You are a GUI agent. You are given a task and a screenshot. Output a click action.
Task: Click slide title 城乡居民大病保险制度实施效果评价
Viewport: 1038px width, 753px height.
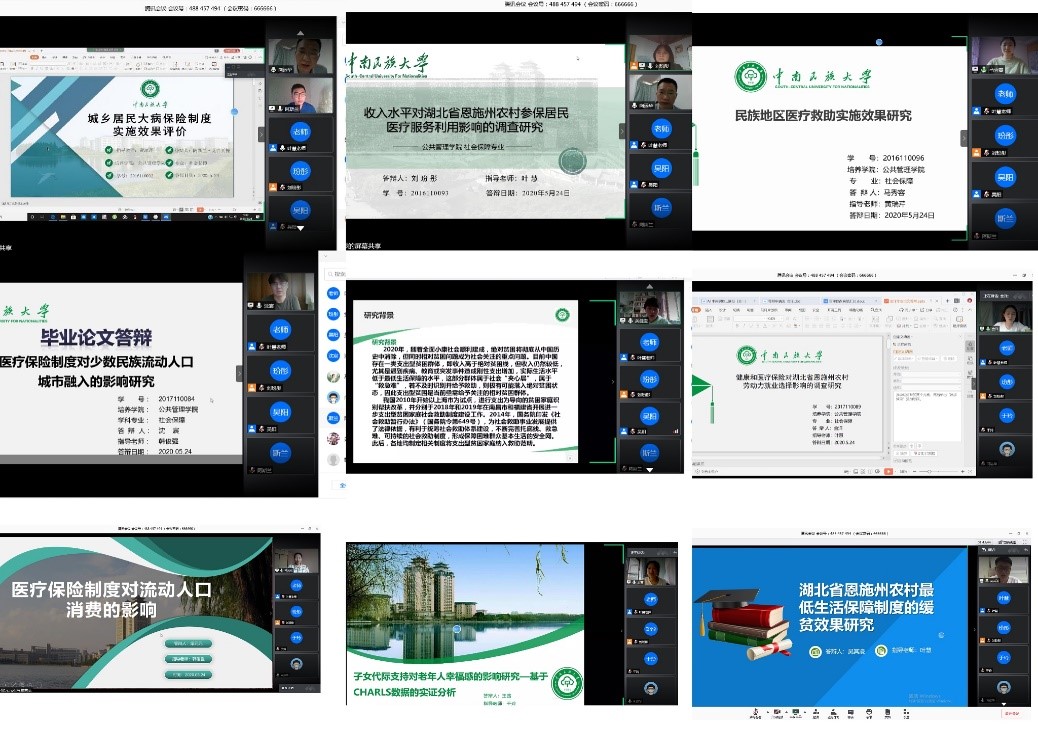(x=150, y=125)
